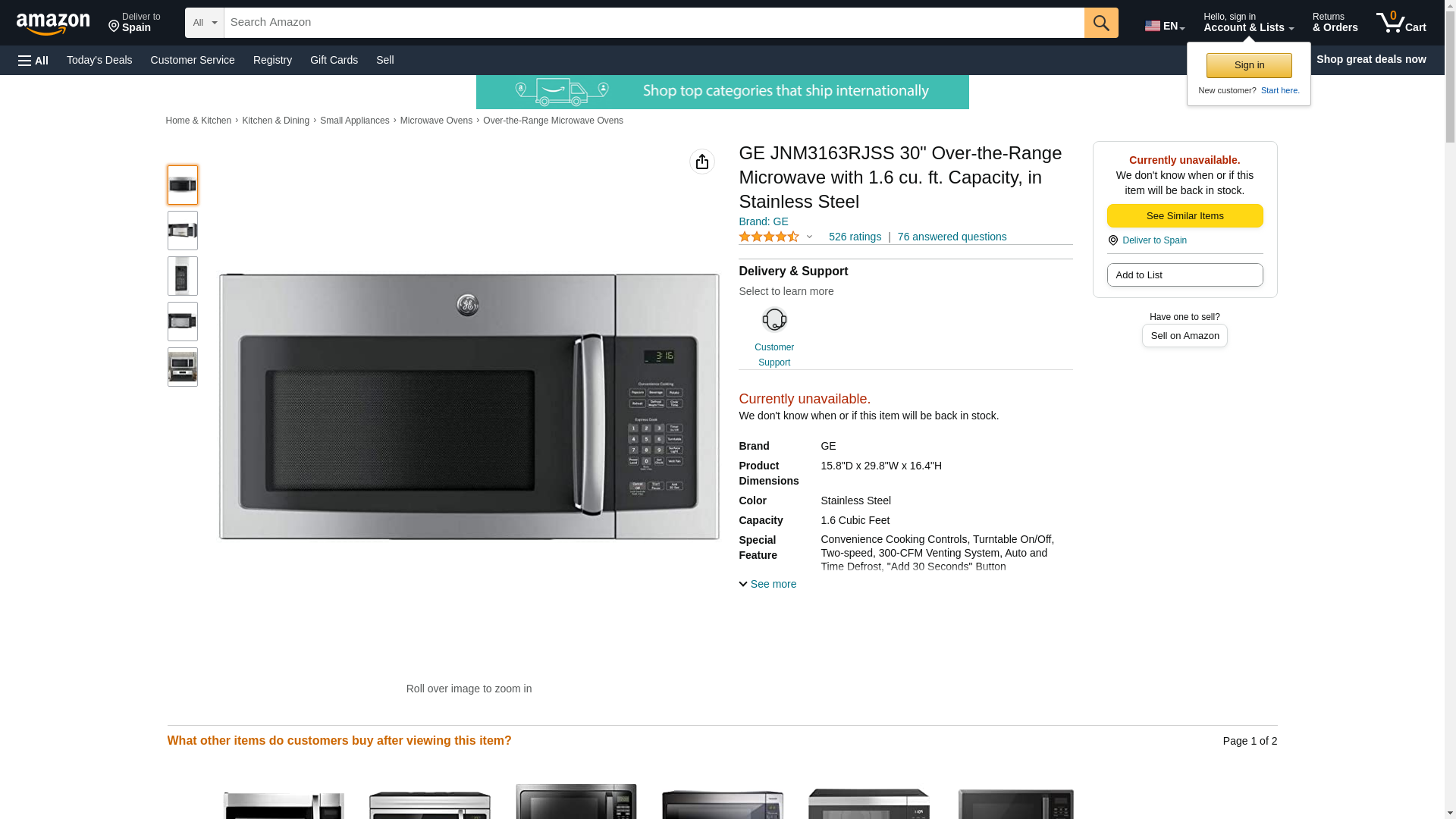Open the shopping cart icon
Viewport: 1456px width, 819px height.
tap(1401, 23)
